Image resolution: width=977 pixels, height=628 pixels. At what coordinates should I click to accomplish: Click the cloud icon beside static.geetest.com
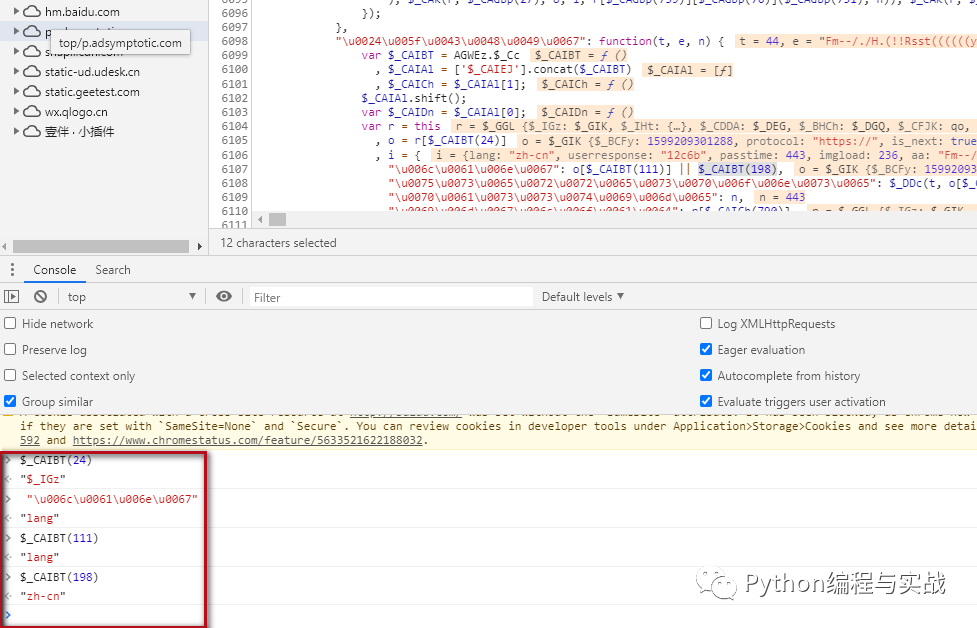pos(32,92)
